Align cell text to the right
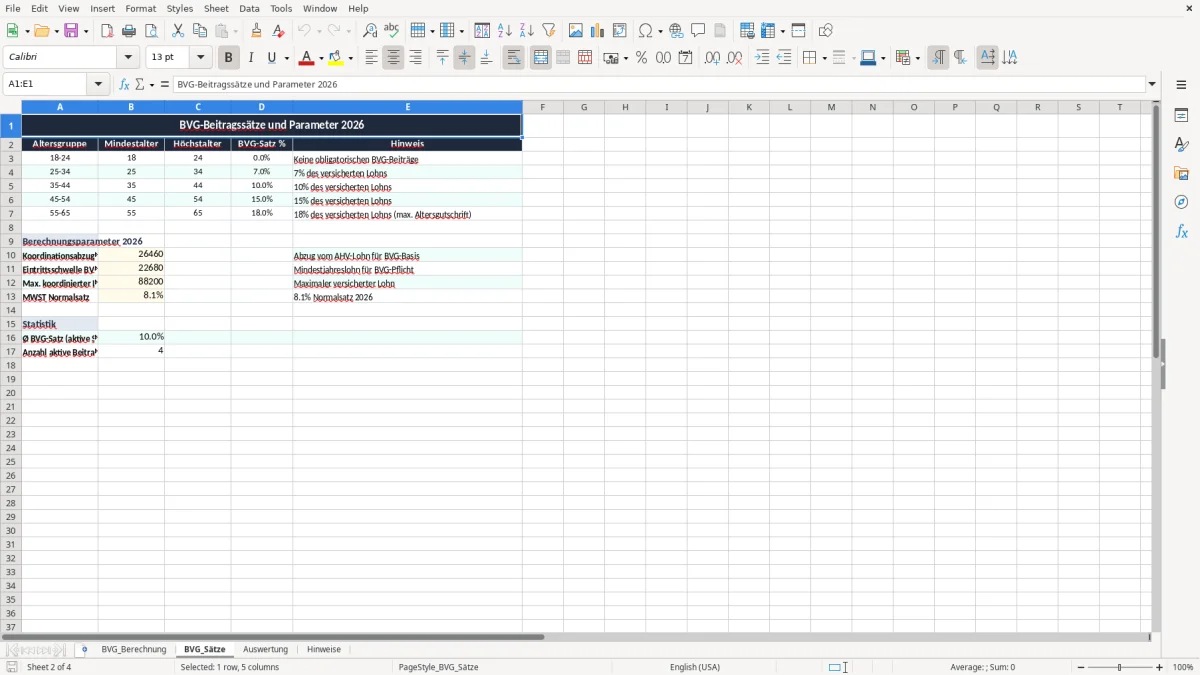1200x675 pixels. click(415, 58)
